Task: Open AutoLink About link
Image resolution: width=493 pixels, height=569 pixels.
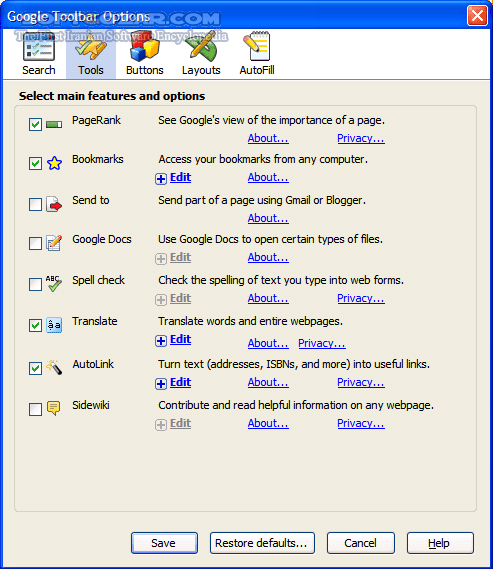Action: click(268, 382)
